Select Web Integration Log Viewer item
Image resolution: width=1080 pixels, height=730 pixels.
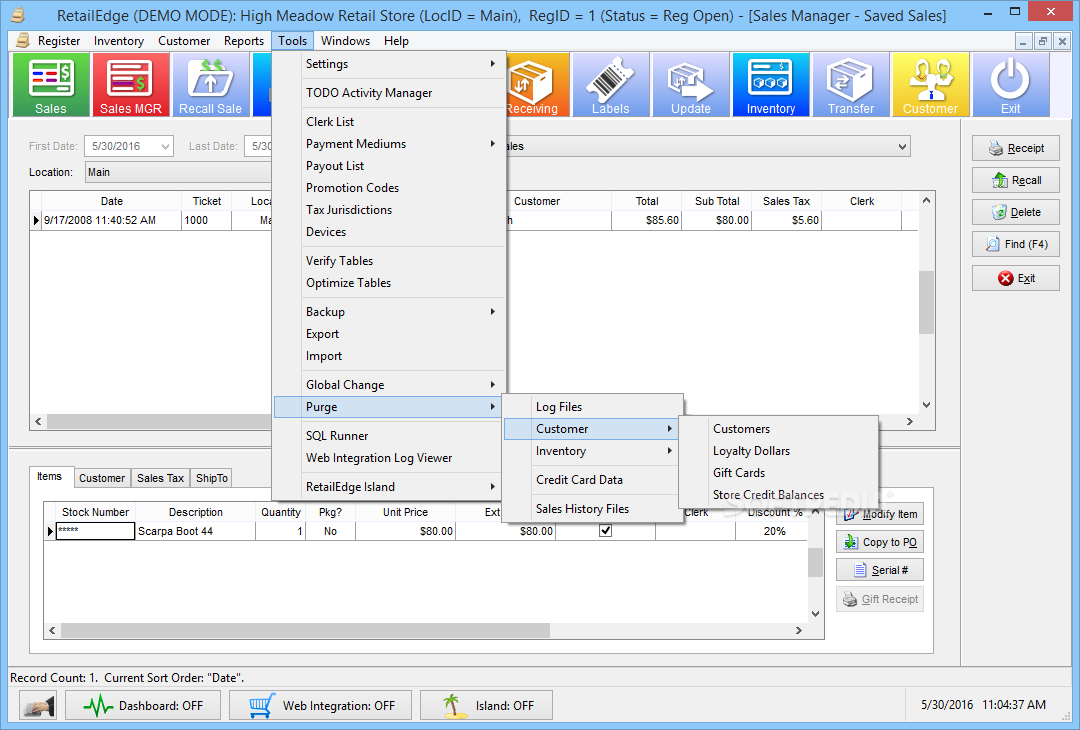coord(390,458)
